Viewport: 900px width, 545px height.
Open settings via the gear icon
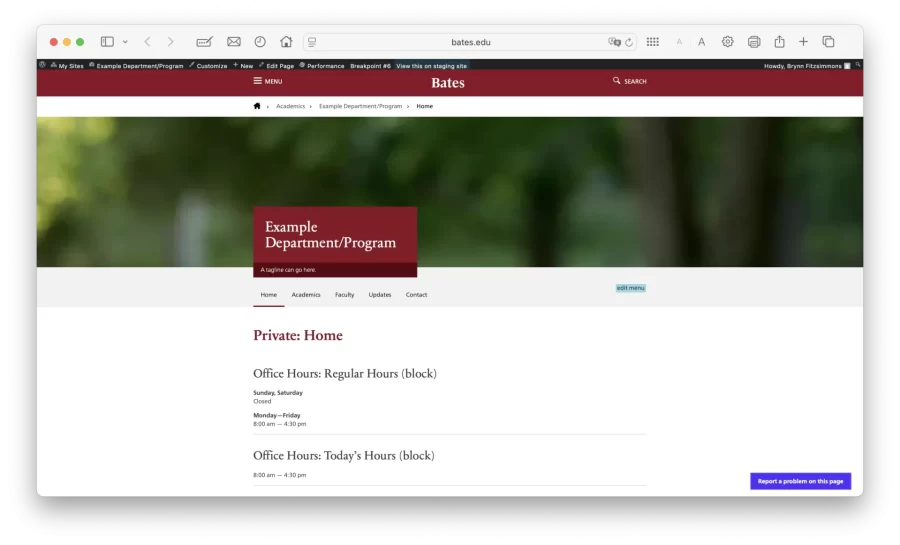[728, 42]
